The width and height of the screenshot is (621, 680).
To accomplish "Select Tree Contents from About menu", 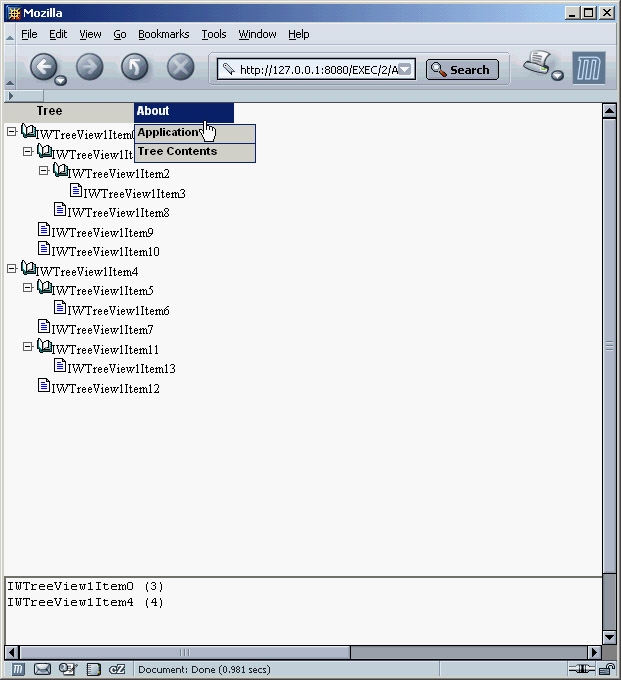I will [x=177, y=152].
